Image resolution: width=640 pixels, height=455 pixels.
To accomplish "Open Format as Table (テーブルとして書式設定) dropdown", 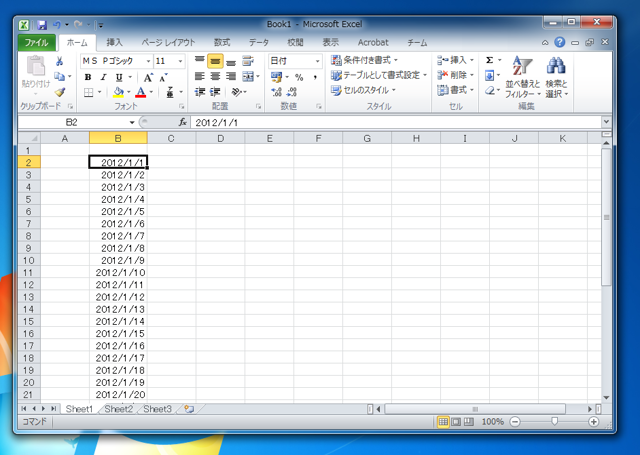I will (x=379, y=75).
